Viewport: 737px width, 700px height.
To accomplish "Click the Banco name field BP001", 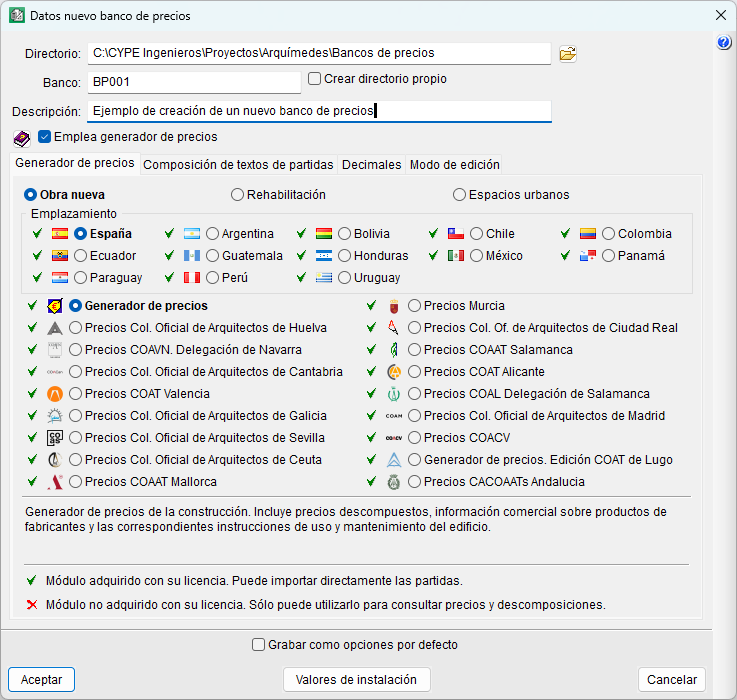I will click(x=194, y=83).
